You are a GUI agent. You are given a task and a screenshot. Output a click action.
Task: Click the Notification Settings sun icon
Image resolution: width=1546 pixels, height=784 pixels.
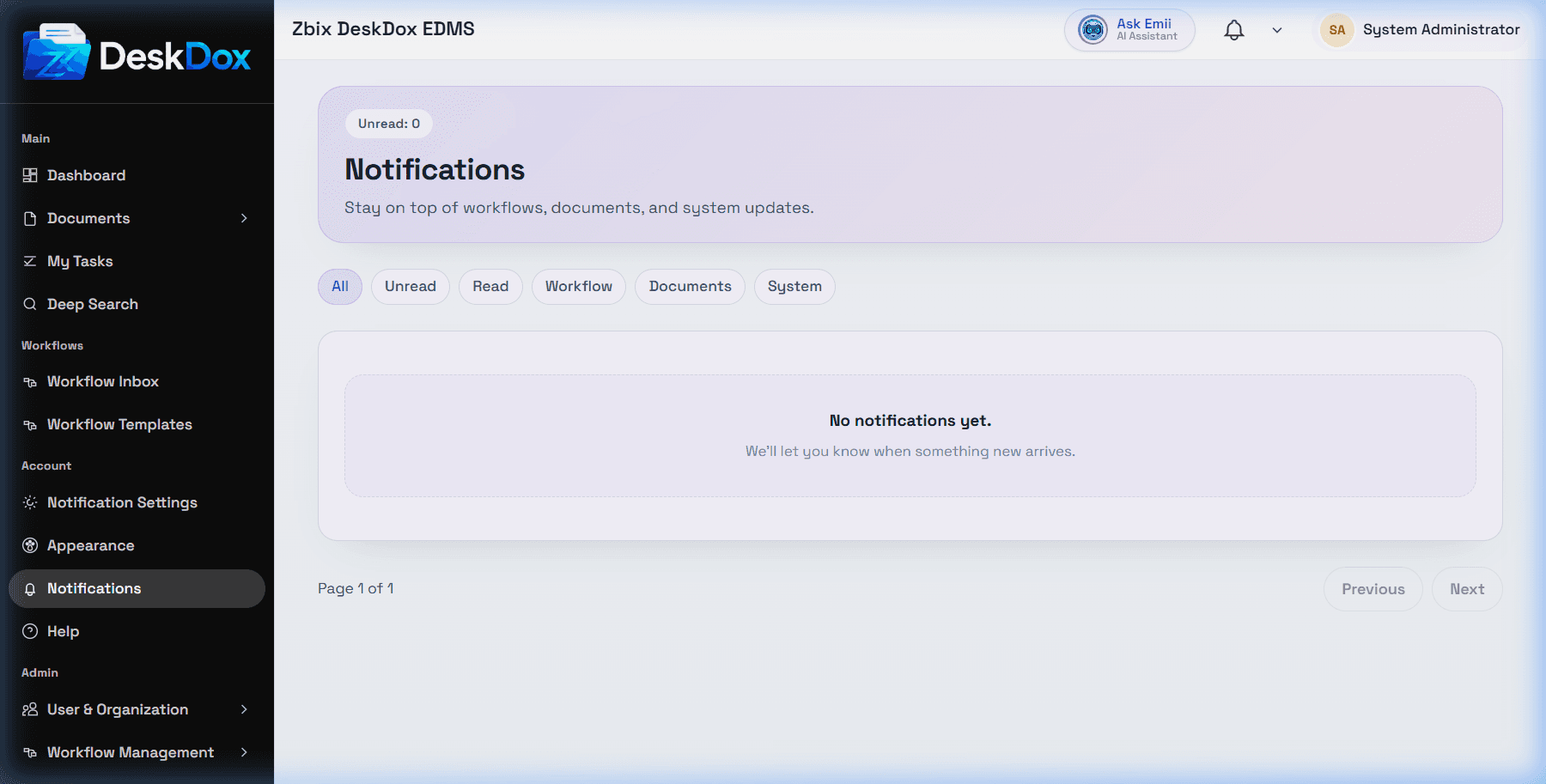[30, 502]
